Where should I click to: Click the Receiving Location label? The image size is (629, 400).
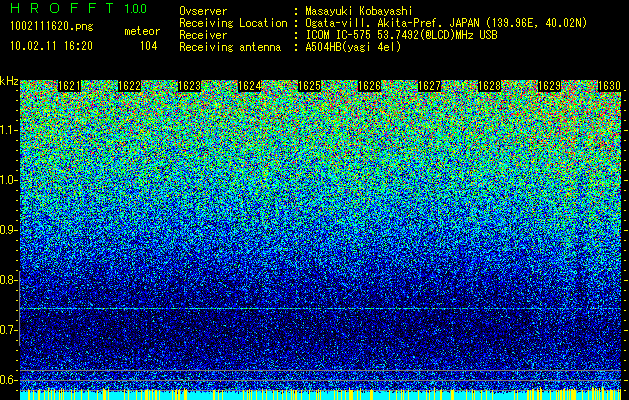(233, 23)
